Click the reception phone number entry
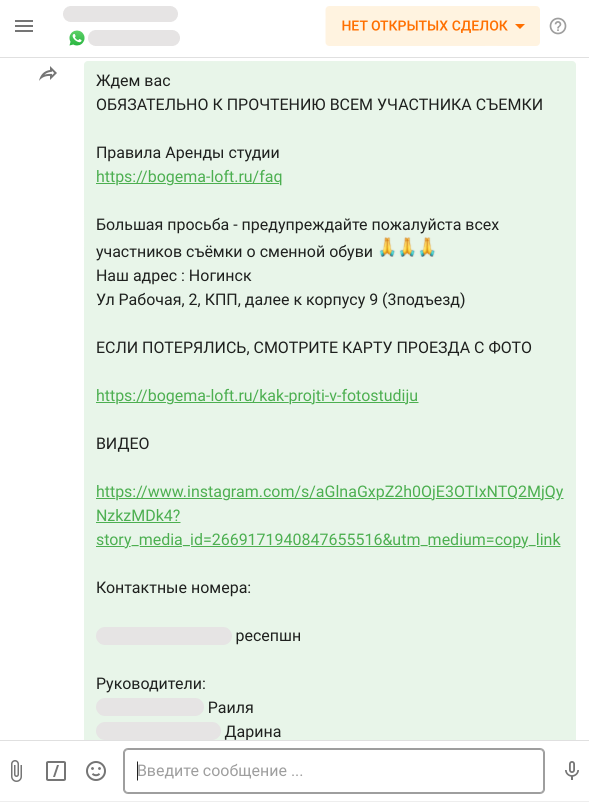This screenshot has height=802, width=589. point(163,636)
